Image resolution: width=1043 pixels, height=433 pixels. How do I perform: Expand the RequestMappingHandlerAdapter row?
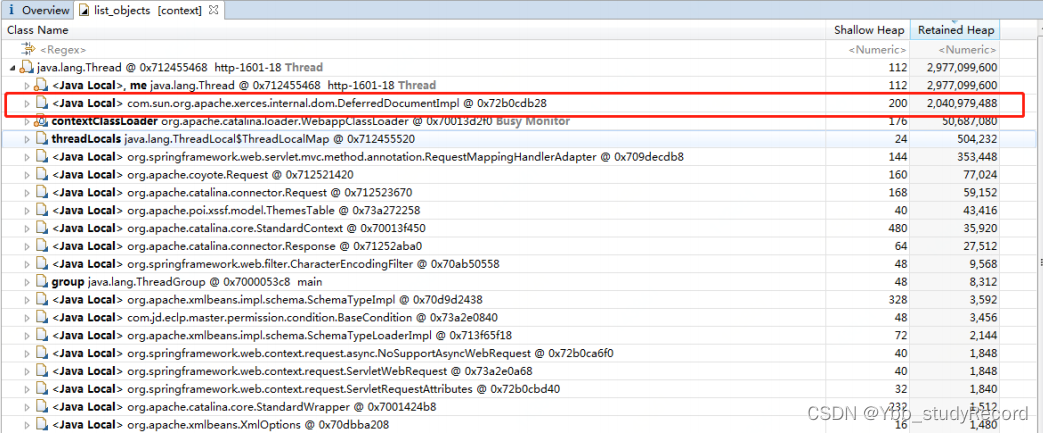coord(27,157)
